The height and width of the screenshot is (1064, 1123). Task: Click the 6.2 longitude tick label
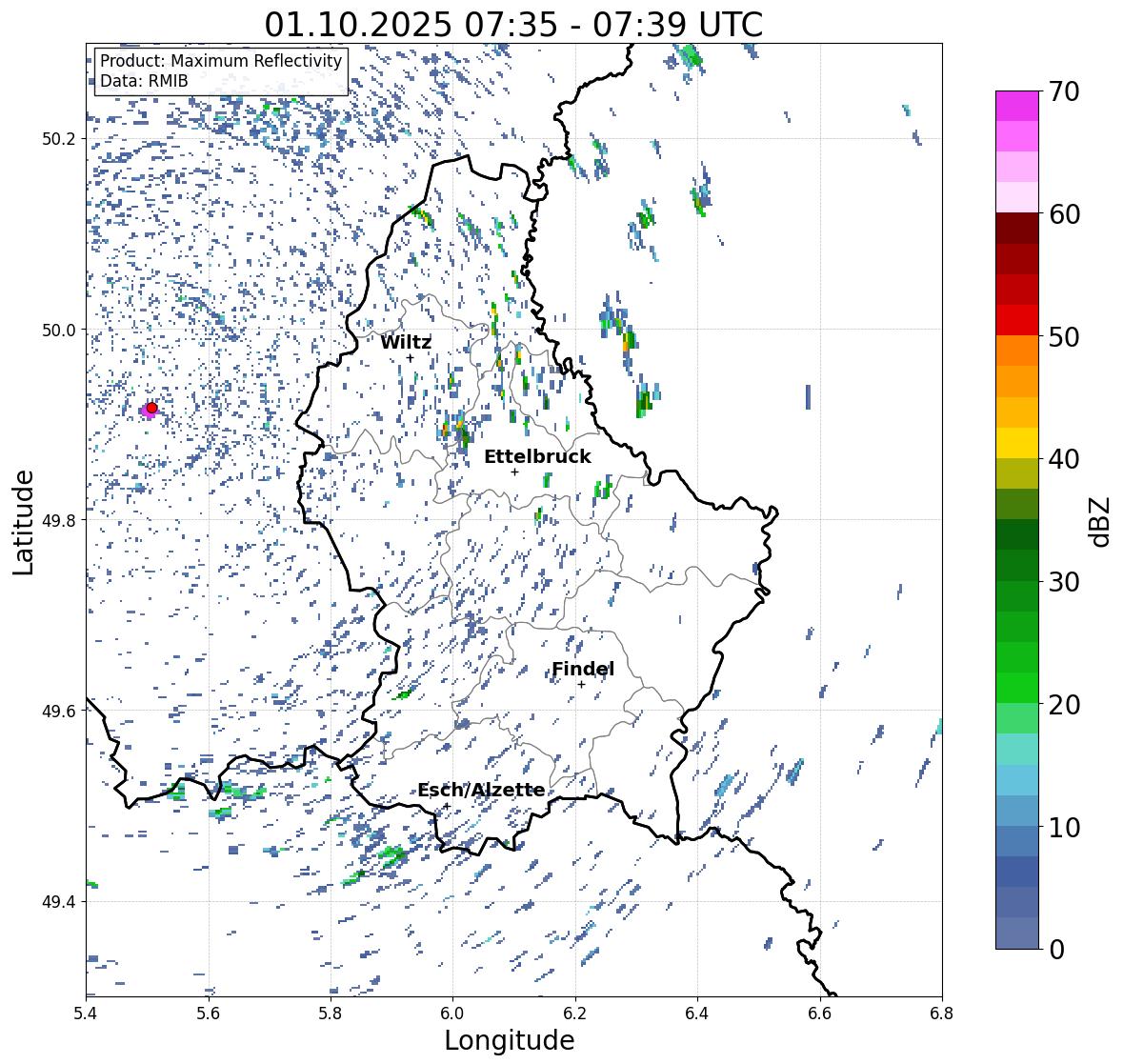[x=575, y=1014]
